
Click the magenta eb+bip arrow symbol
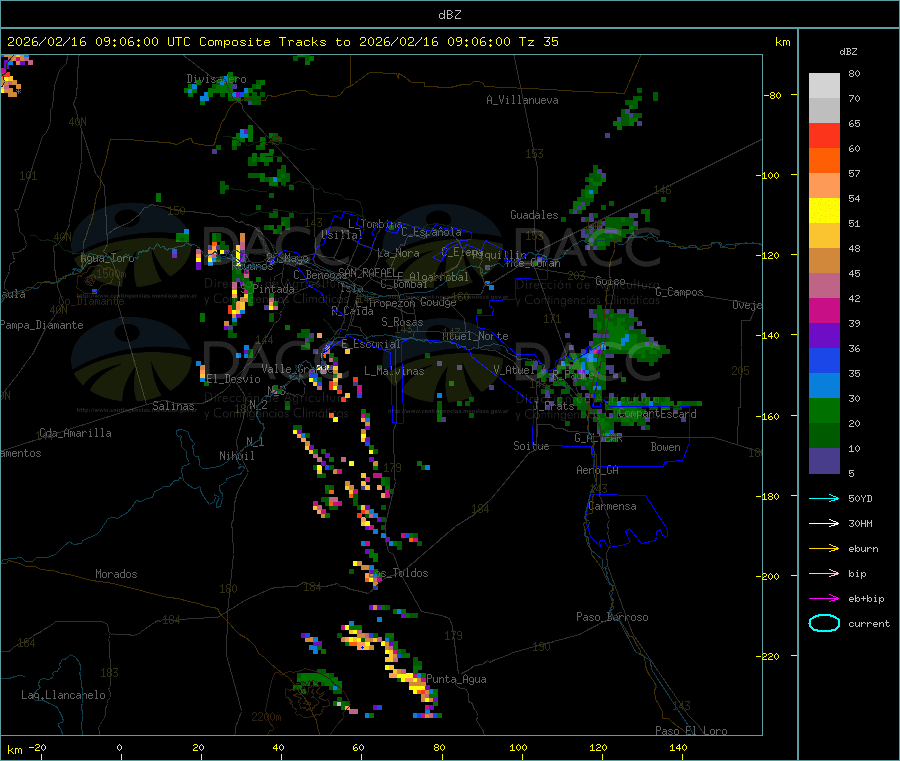click(824, 599)
